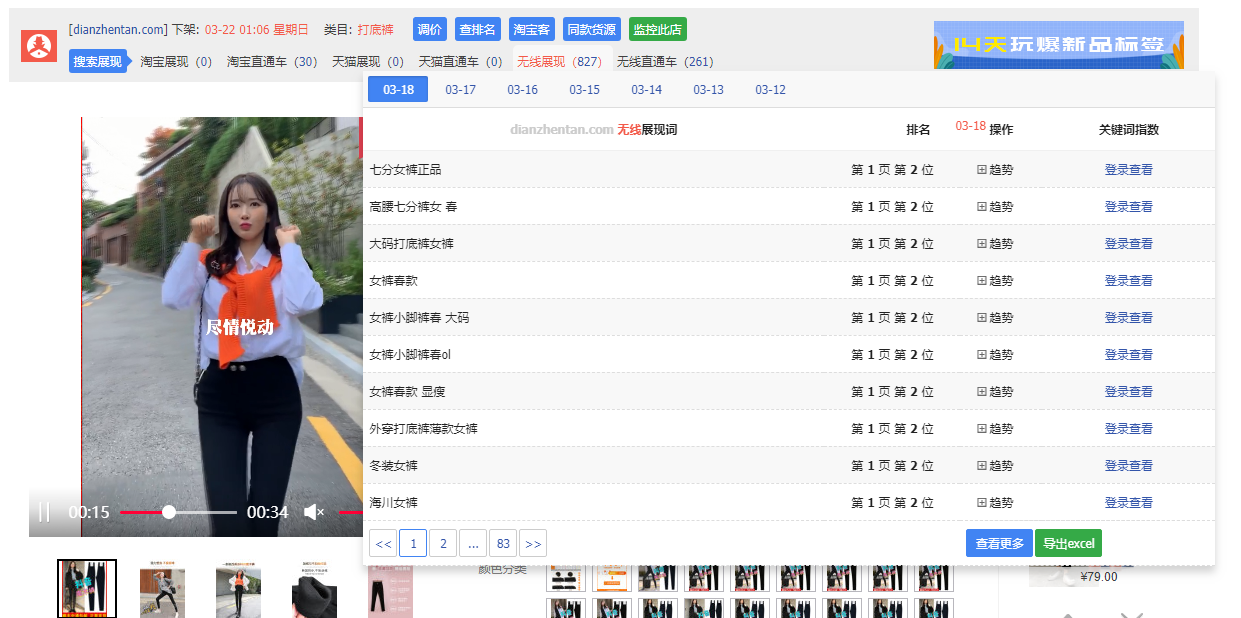Screen dimensions: 1241x618
Task: Click the 查看更多 button
Action: point(999,543)
